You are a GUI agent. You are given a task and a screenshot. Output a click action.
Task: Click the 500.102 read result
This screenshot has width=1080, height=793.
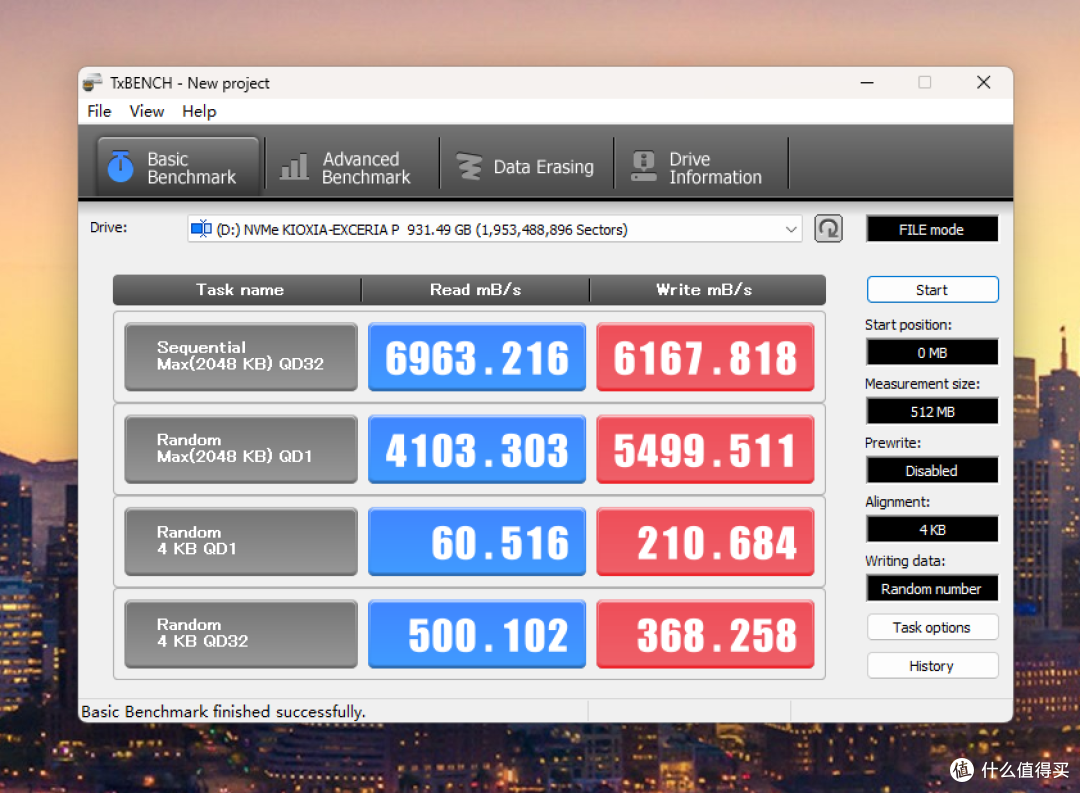(477, 633)
